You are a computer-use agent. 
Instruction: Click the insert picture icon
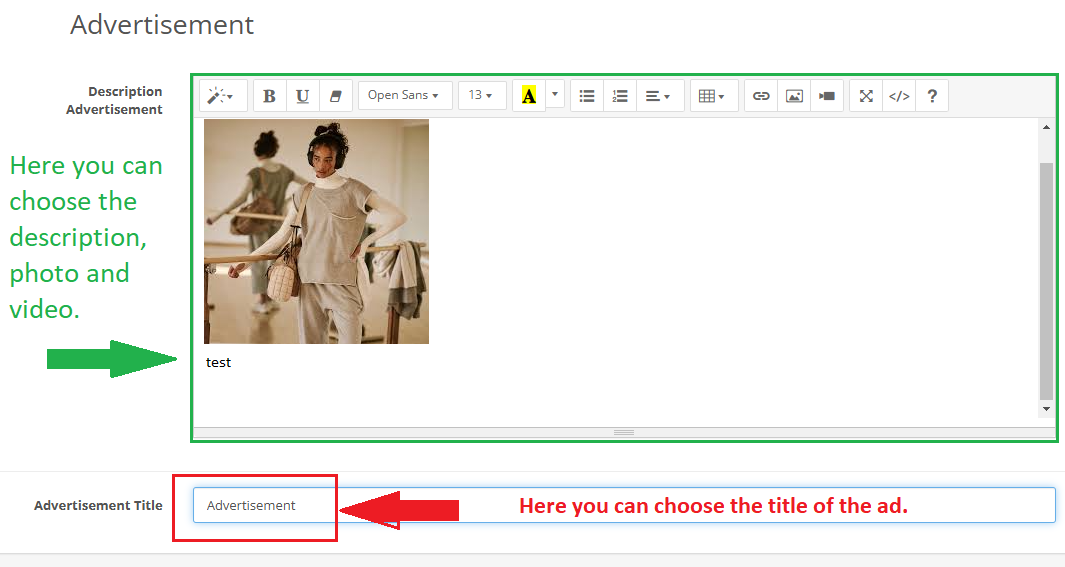point(794,96)
